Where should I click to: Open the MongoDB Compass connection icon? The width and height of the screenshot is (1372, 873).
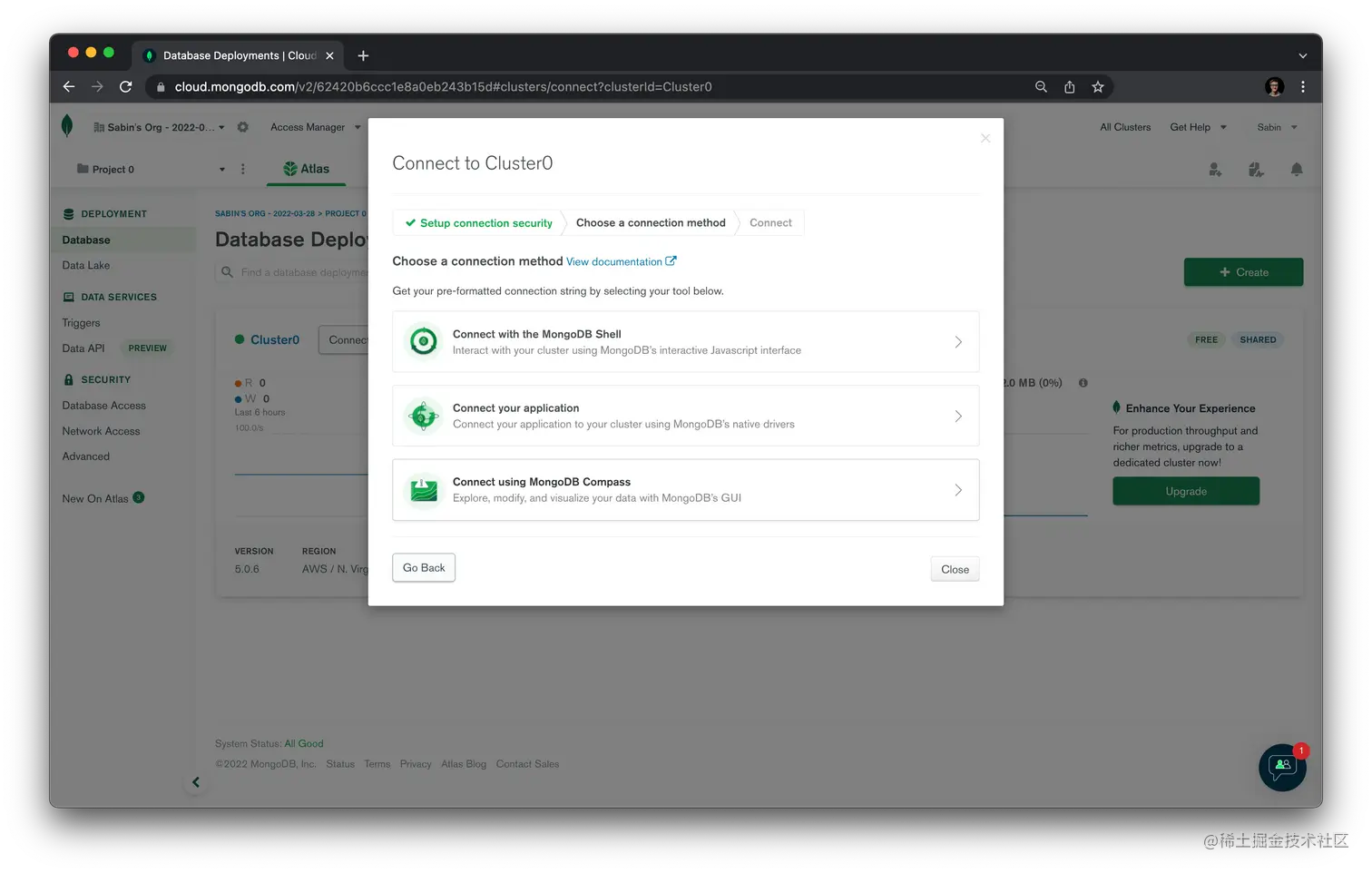pyautogui.click(x=423, y=489)
